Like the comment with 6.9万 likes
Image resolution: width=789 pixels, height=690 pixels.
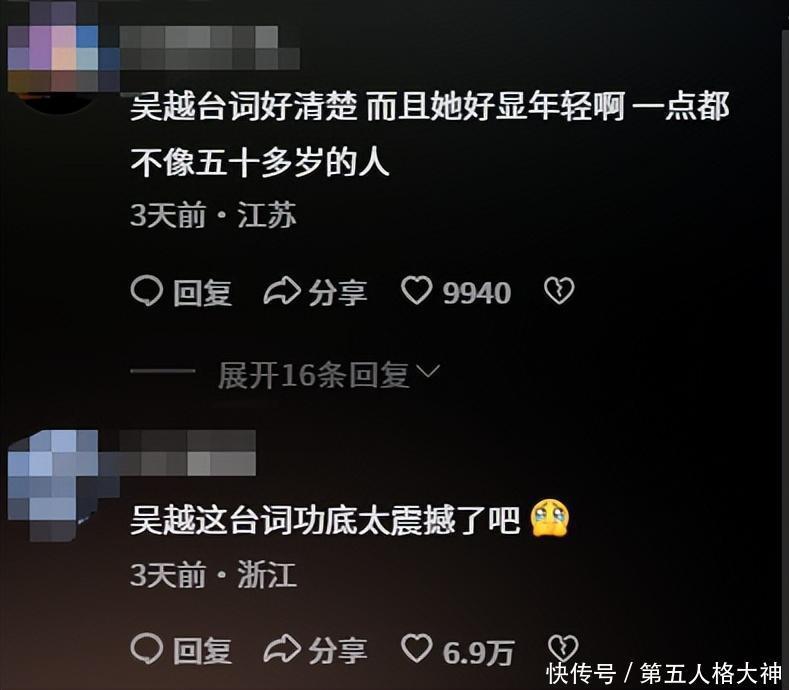(x=416, y=648)
